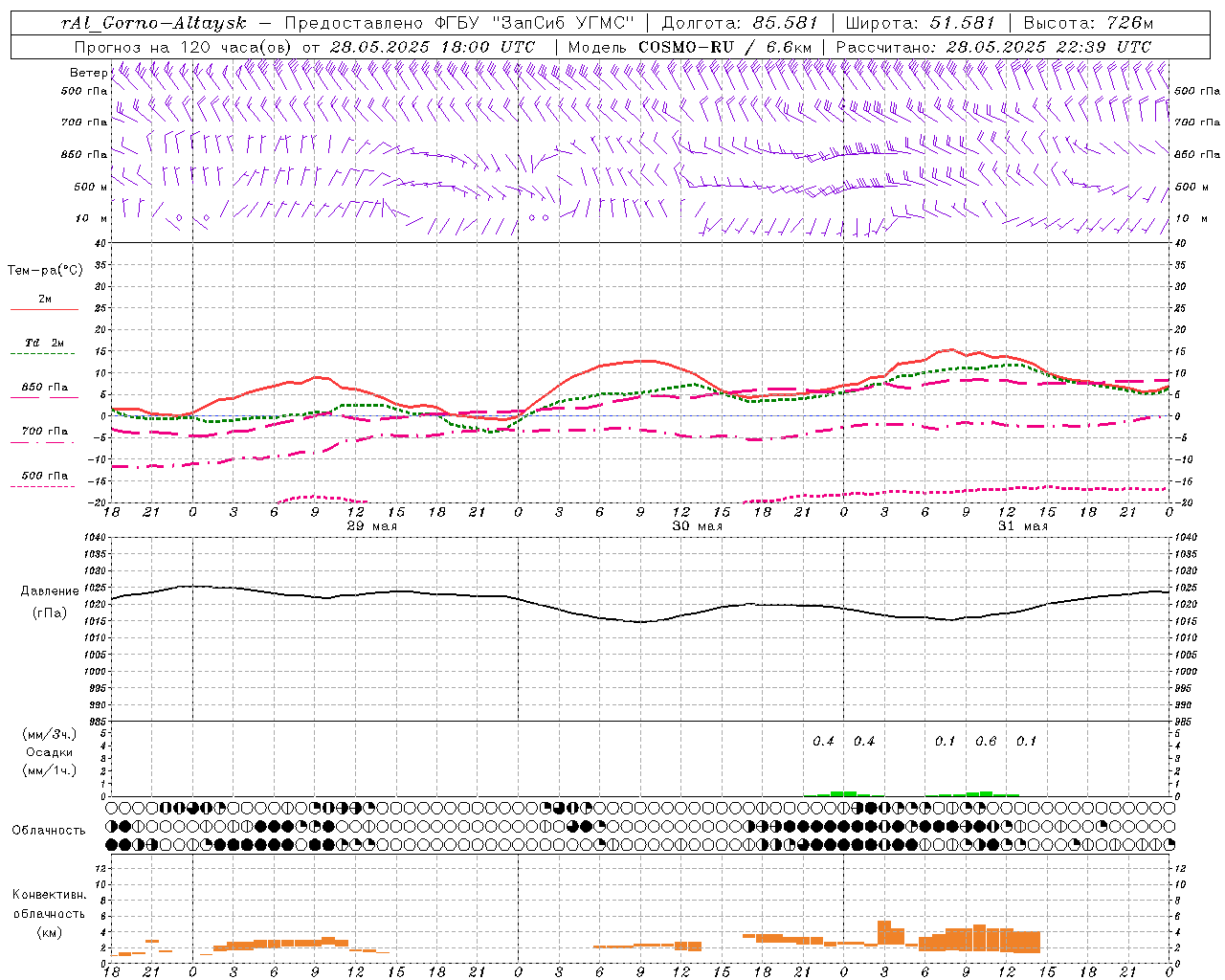Screen dimensions: 1225x980
Task: Click the 0.6 precipitation amount value
Action: (x=986, y=742)
